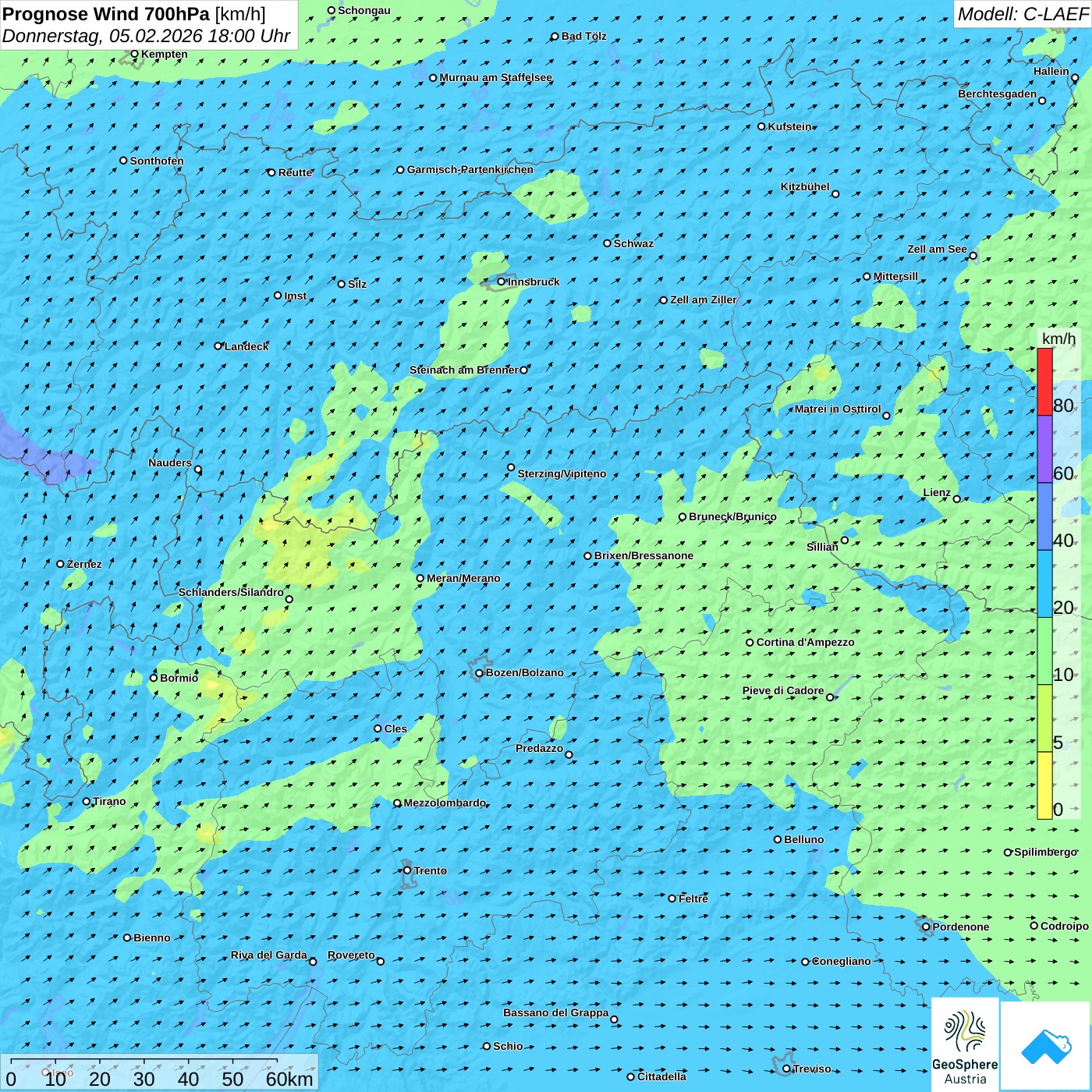This screenshot has height=1092, width=1092.
Task: Click the Kempten location marker circle
Action: pos(134,55)
